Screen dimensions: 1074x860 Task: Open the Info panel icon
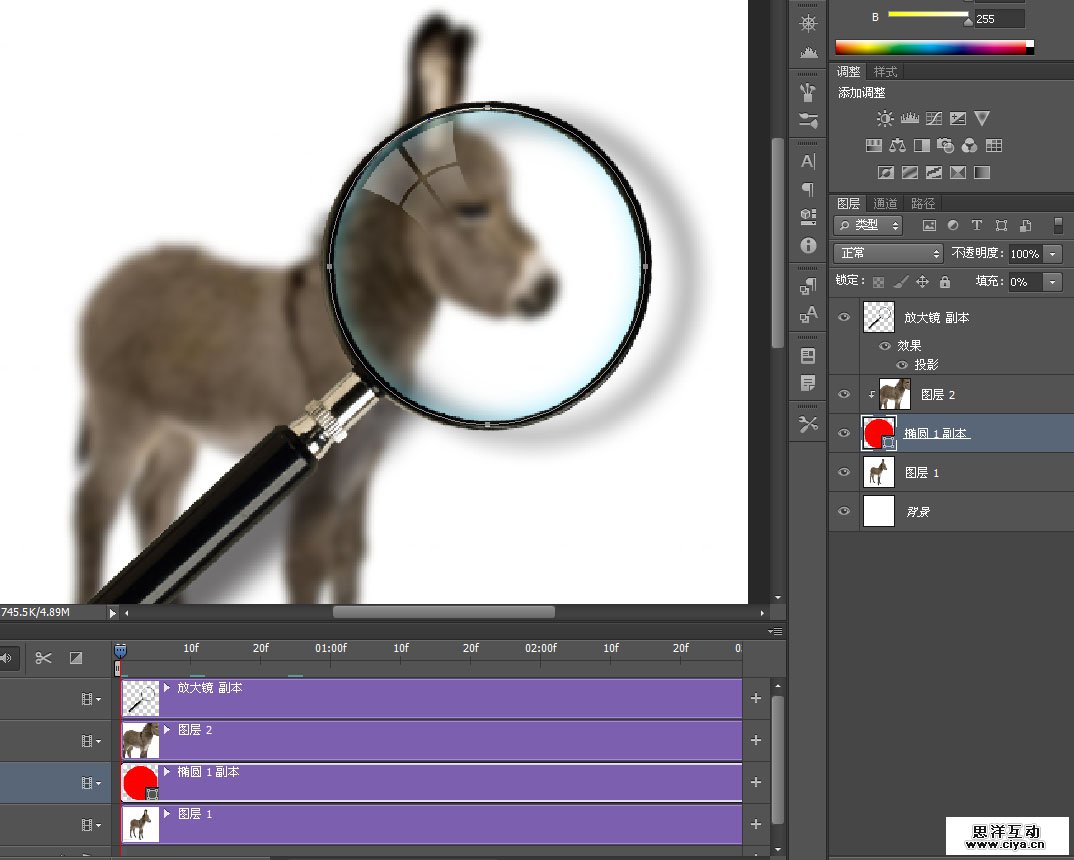tap(808, 245)
